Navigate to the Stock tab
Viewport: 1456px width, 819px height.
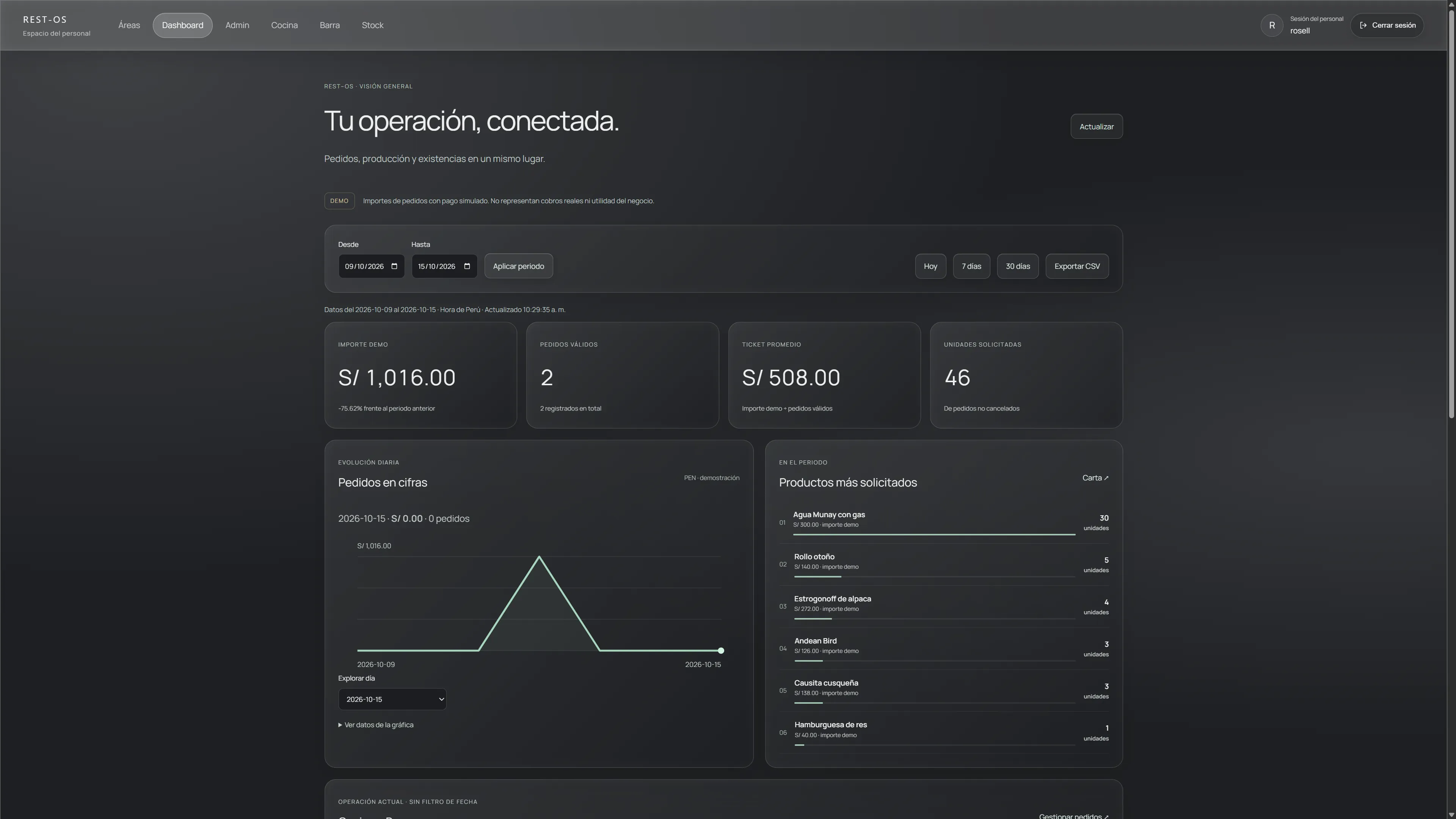pos(372,25)
